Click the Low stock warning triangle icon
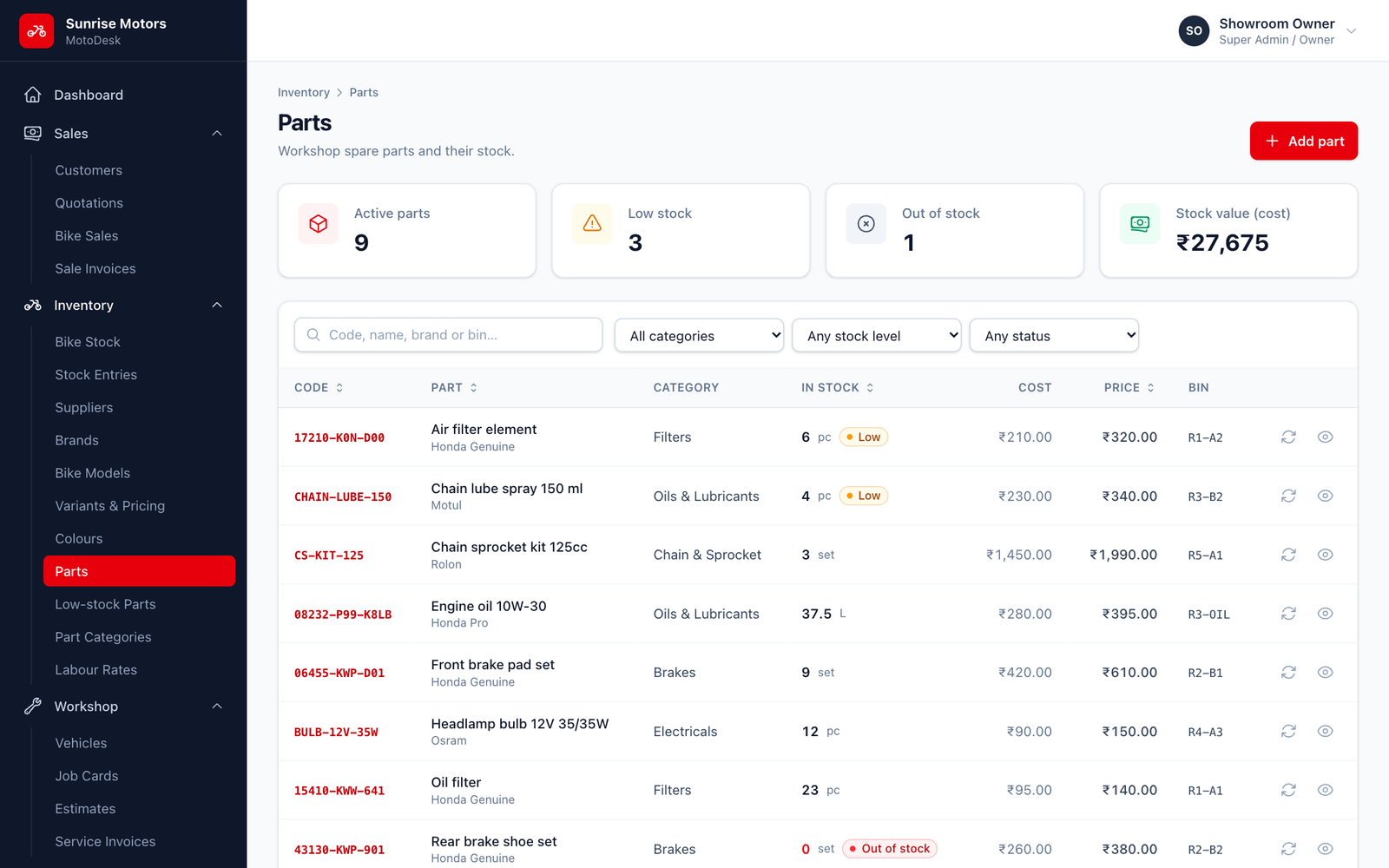 point(592,224)
